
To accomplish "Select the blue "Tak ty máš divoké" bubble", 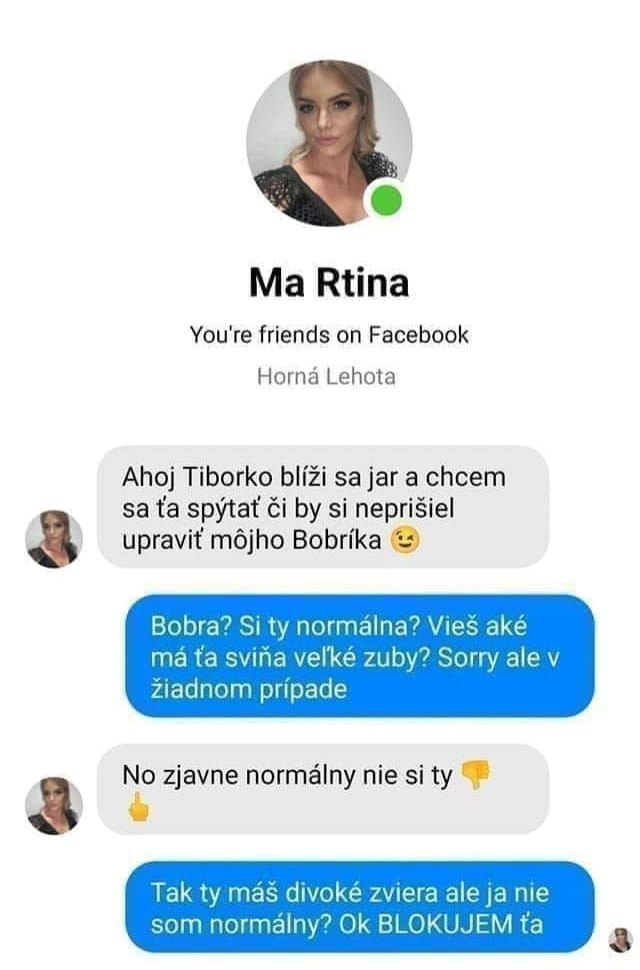I will tap(359, 908).
